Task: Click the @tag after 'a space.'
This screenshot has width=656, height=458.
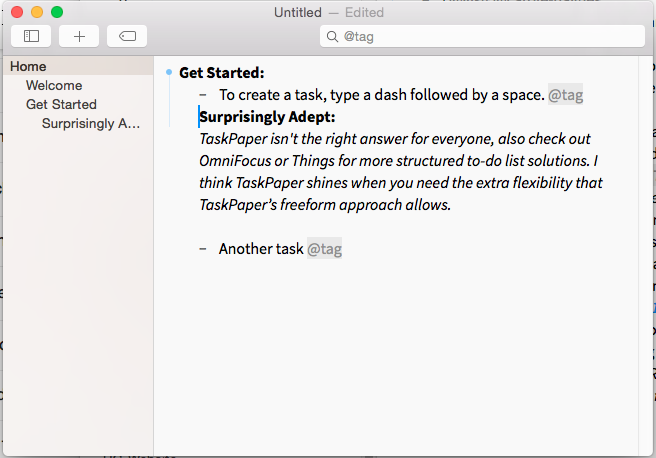Action: pyautogui.click(x=566, y=95)
